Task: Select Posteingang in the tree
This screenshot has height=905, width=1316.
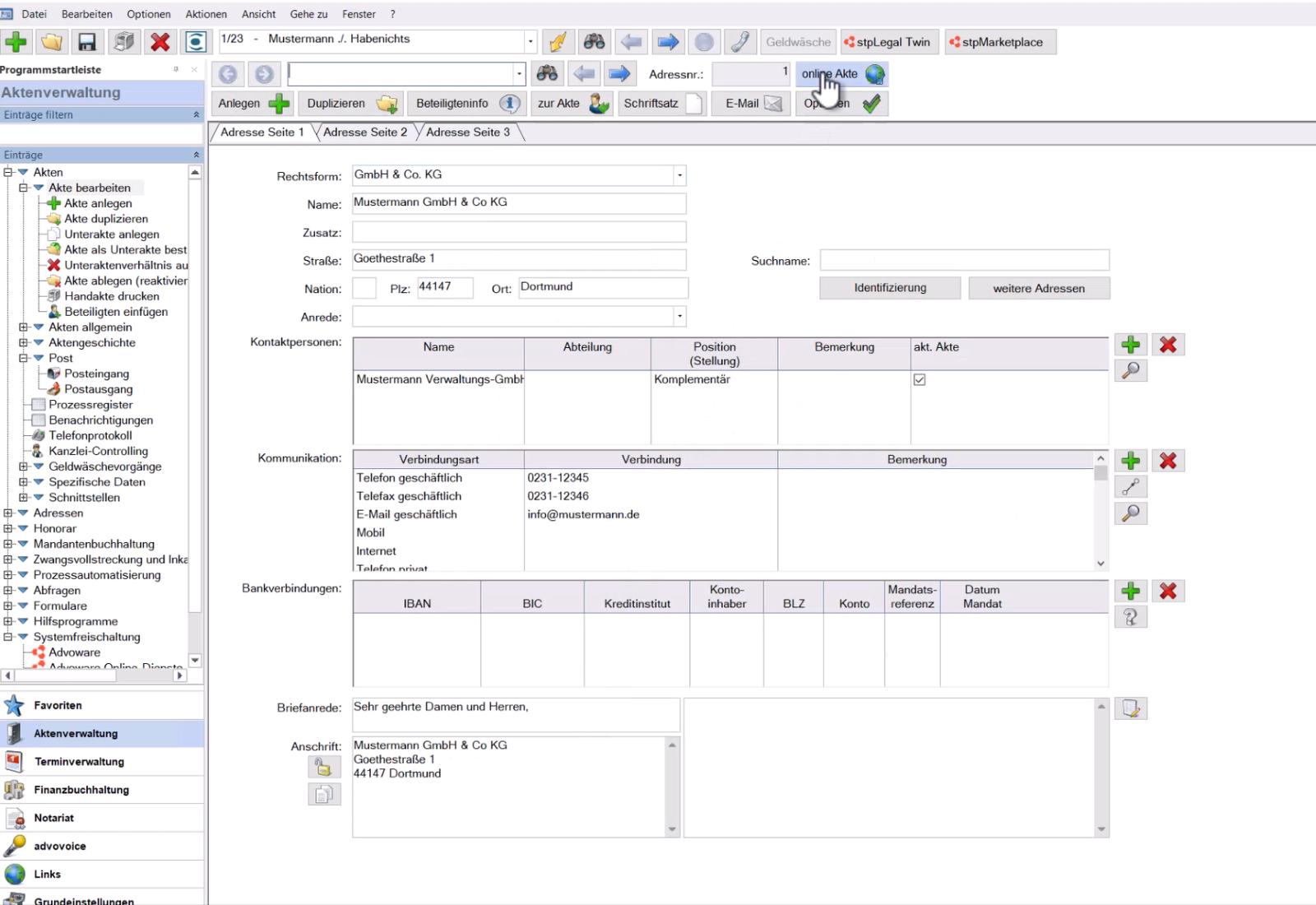Action: pyautogui.click(x=96, y=374)
